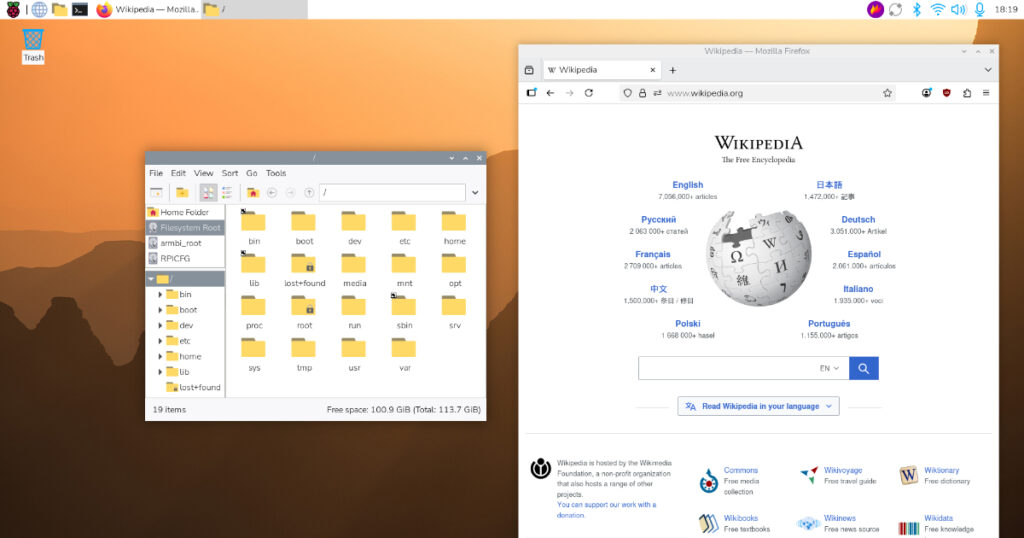Switch file manager to detailed list view
Screen dimensions: 1024x538
tap(227, 192)
